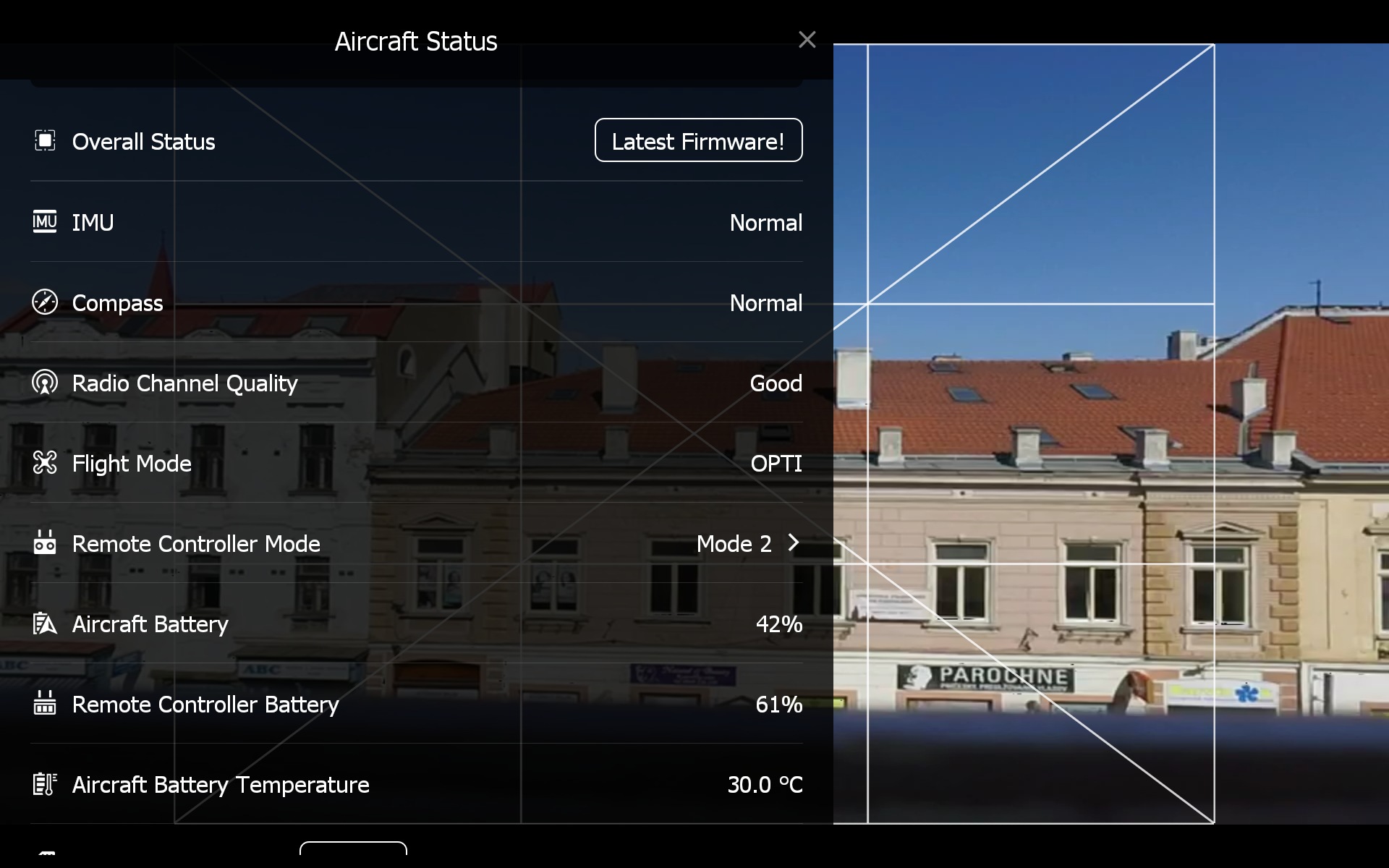Click the Flight Mode drone icon

coord(45,462)
